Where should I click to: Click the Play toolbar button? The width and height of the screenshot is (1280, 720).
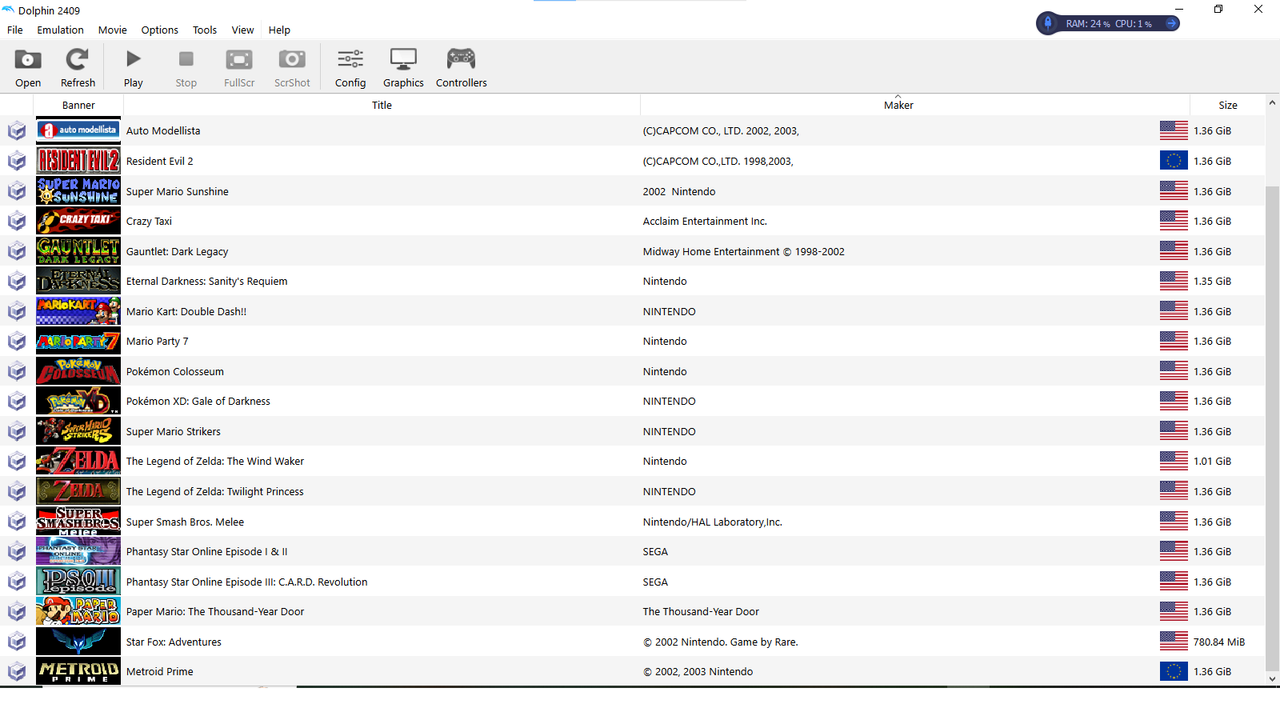133,68
